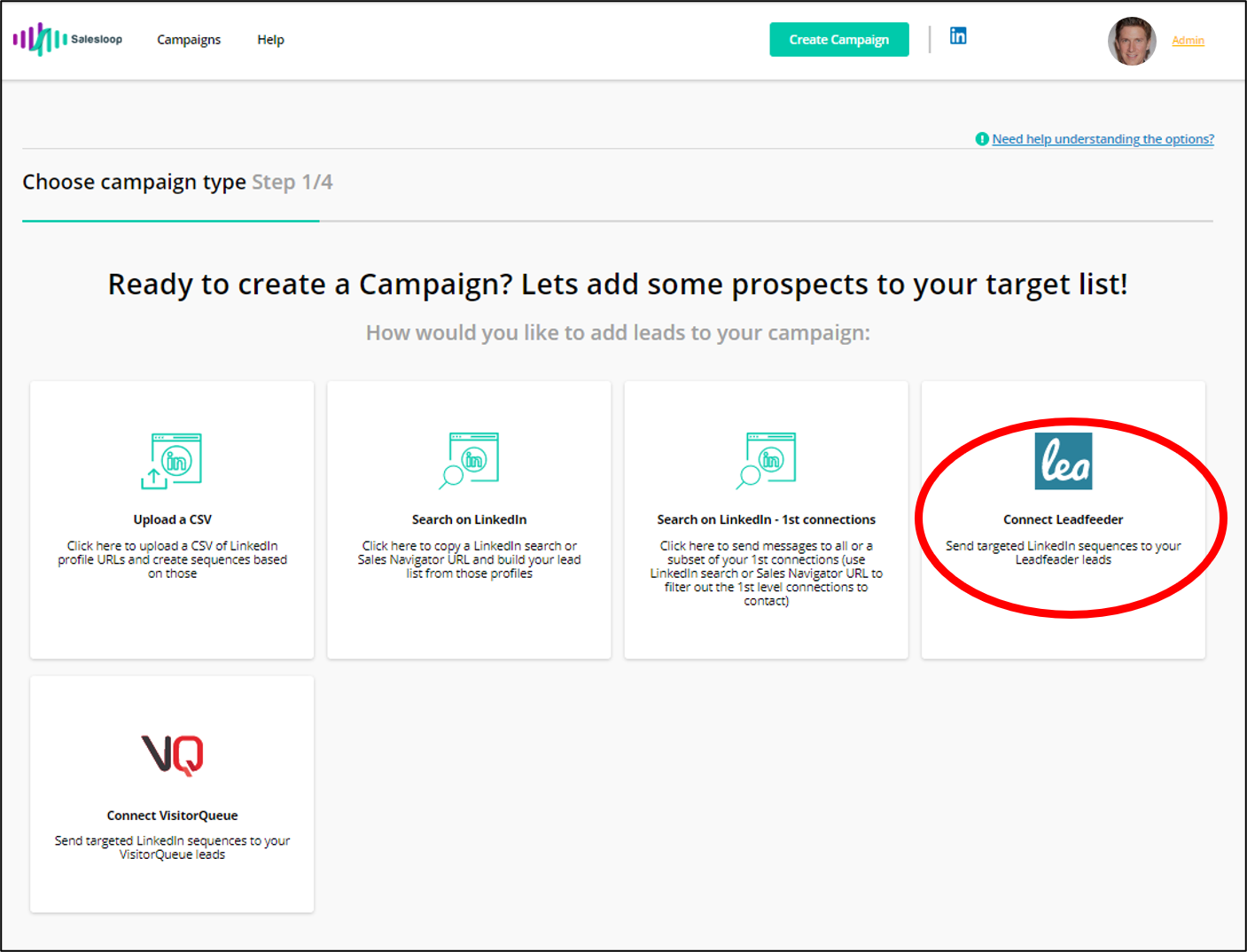The height and width of the screenshot is (952, 1247).
Task: Click the info icon beside the help link
Action: tap(982, 139)
